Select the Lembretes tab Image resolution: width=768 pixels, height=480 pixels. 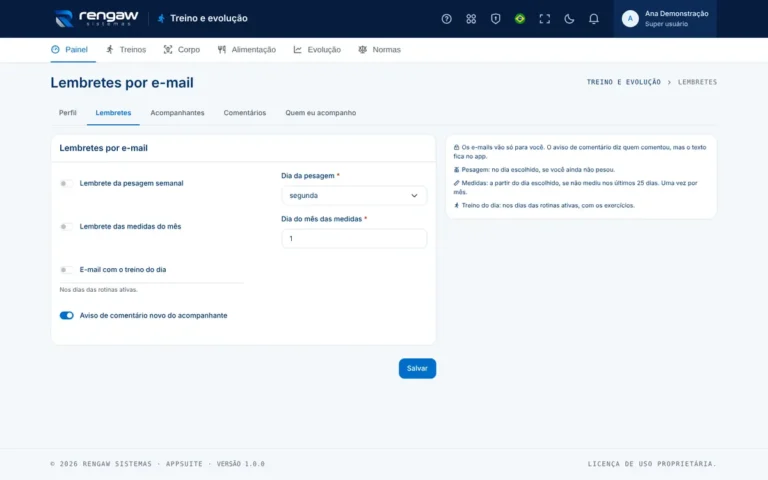[x=113, y=113]
